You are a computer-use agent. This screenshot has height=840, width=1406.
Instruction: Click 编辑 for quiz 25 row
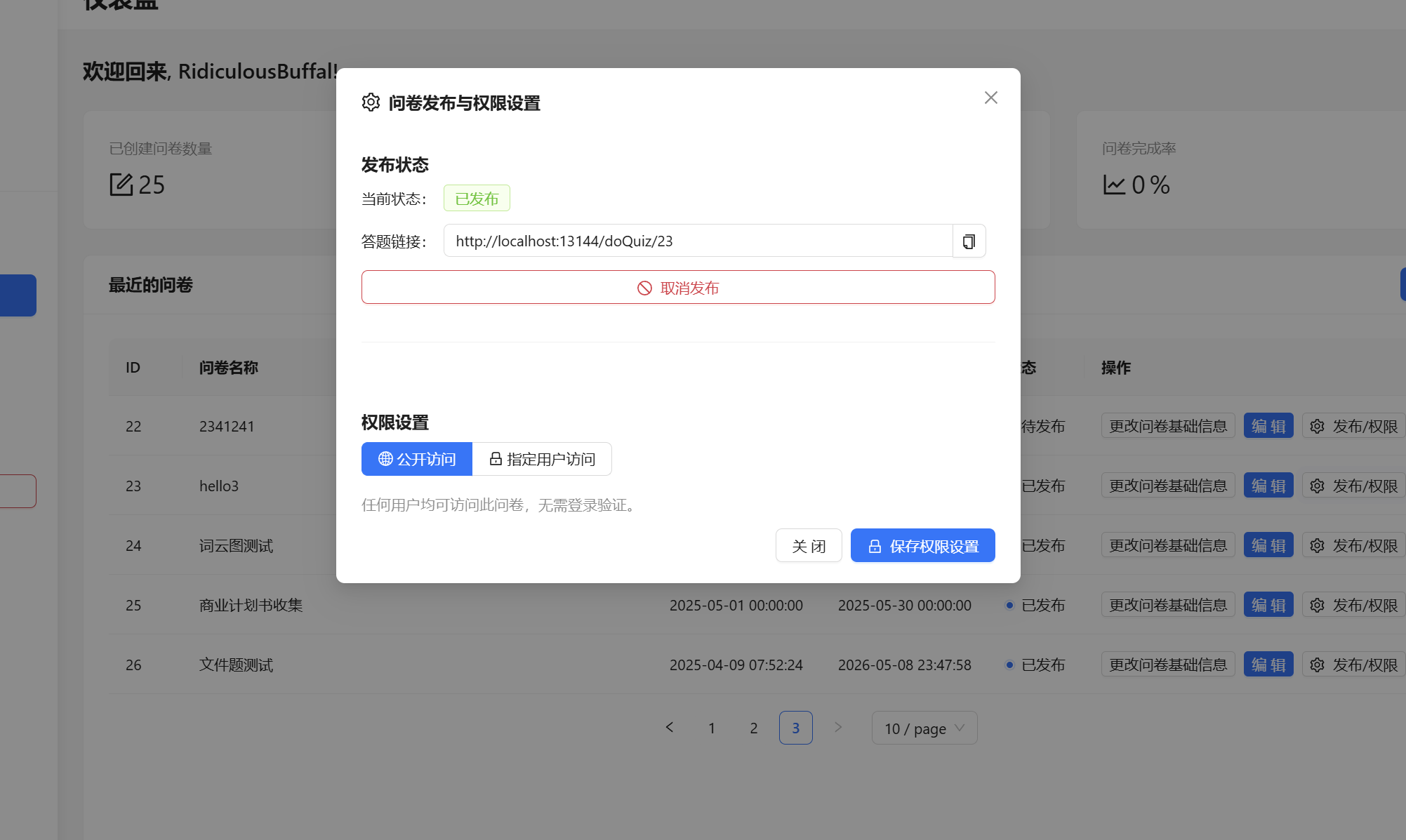[1268, 606]
